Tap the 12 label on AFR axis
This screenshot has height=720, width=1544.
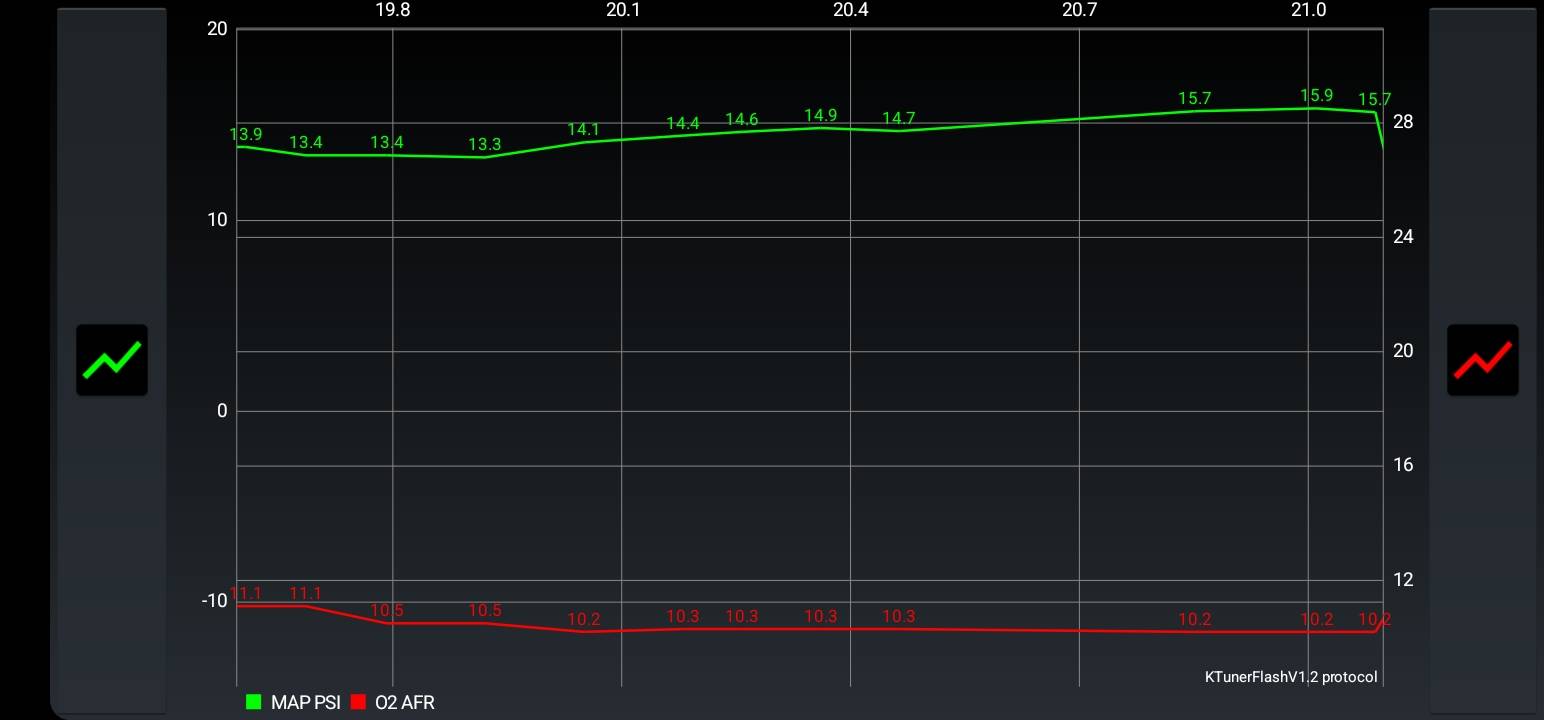pos(1403,580)
